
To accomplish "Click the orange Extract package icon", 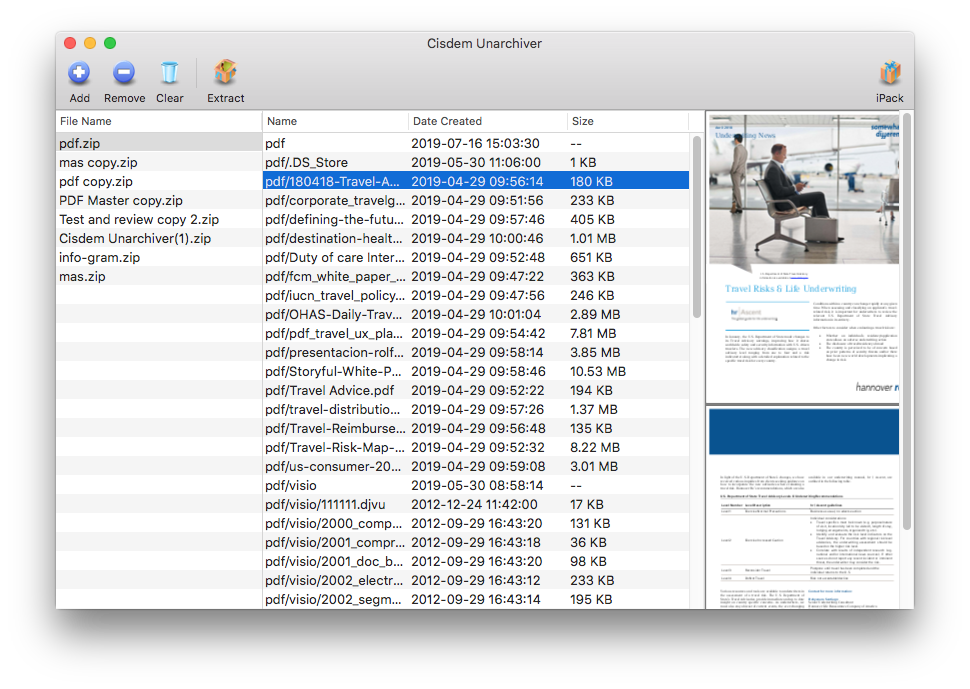I will (225, 71).
